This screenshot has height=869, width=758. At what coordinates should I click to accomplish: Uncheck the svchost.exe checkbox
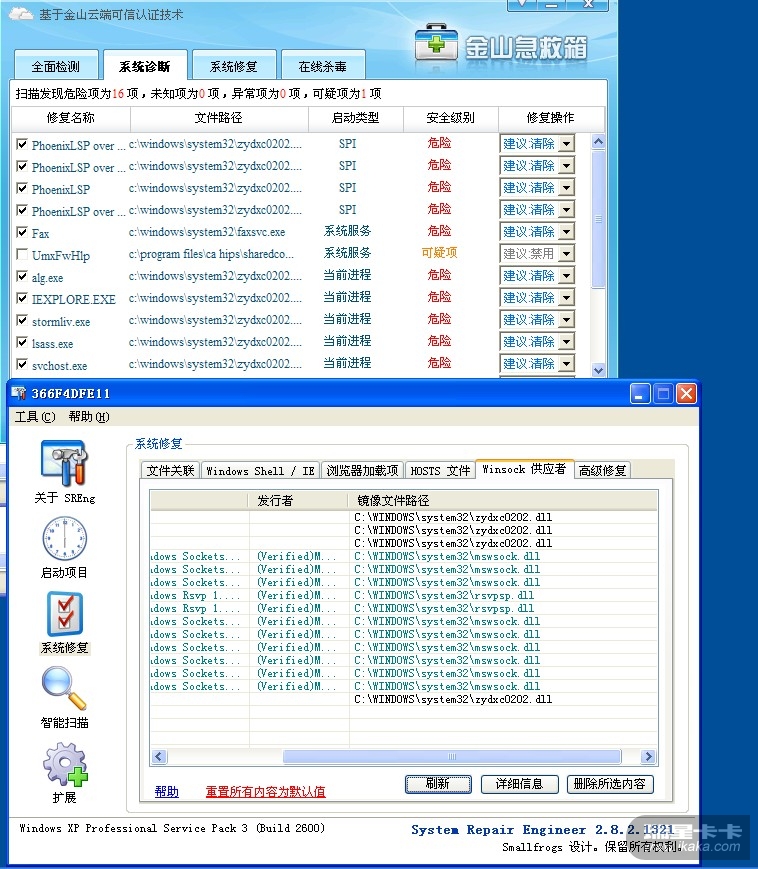[x=22, y=364]
